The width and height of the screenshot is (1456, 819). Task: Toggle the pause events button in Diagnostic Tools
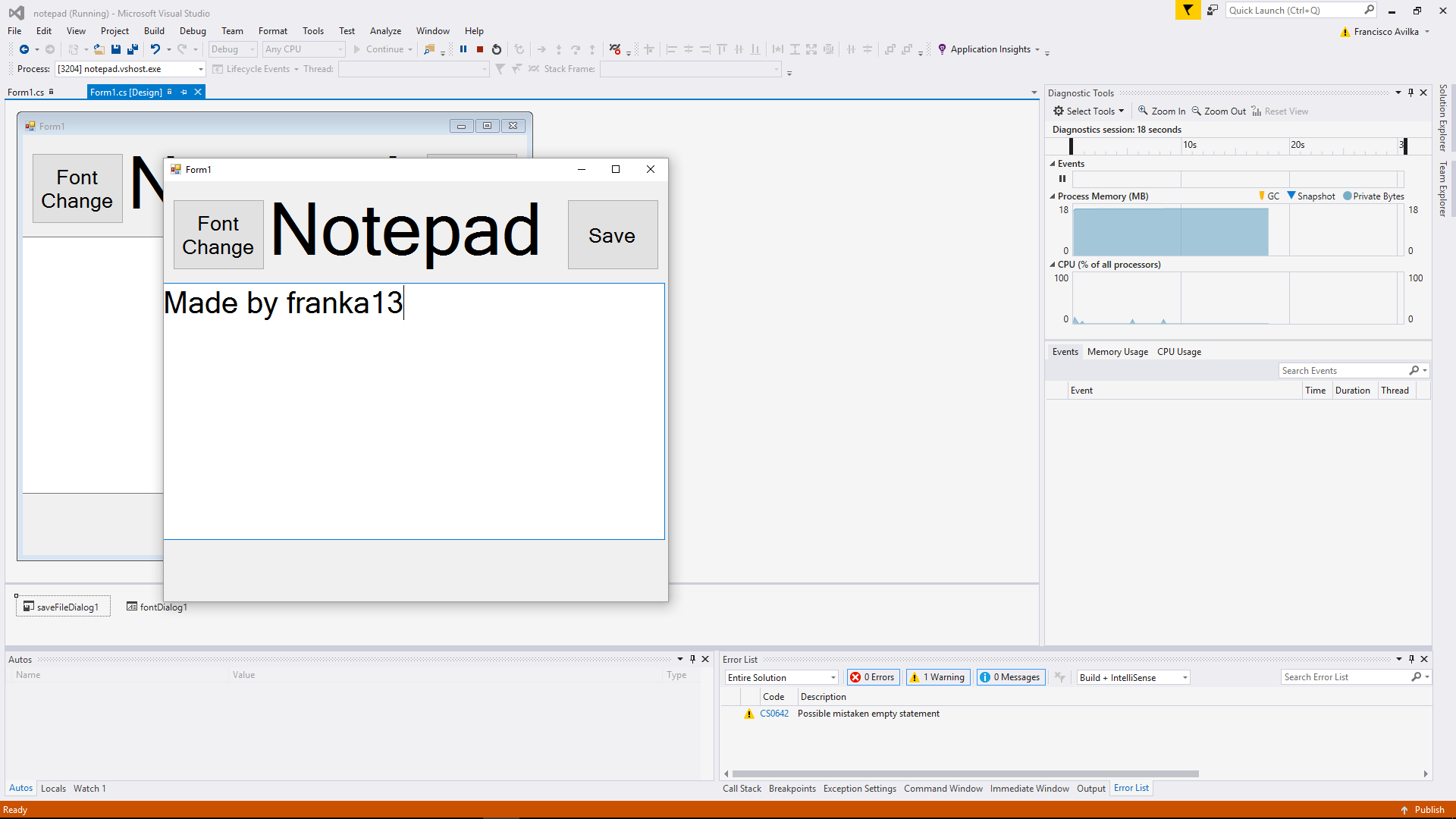point(1062,179)
